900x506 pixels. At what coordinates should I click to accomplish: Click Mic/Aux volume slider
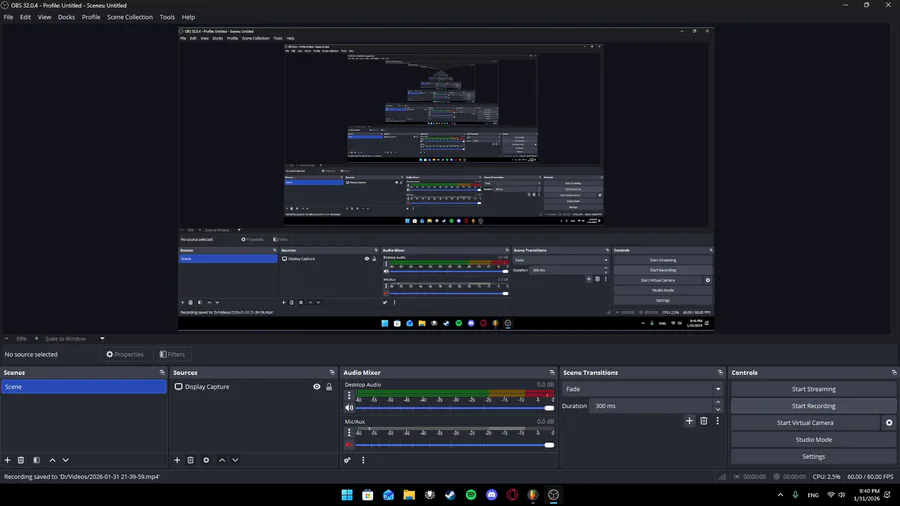click(x=455, y=445)
